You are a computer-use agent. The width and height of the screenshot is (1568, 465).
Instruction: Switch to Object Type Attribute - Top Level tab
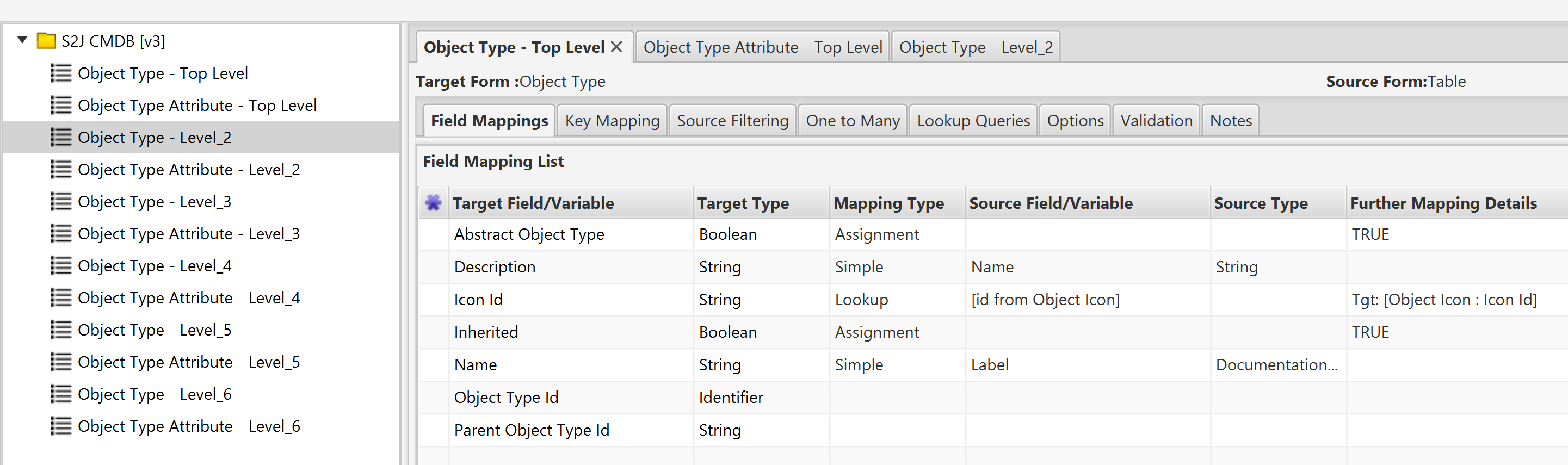[762, 47]
